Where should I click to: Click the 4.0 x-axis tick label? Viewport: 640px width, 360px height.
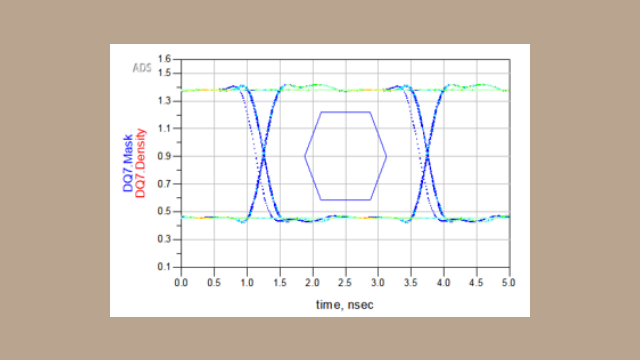click(x=444, y=283)
